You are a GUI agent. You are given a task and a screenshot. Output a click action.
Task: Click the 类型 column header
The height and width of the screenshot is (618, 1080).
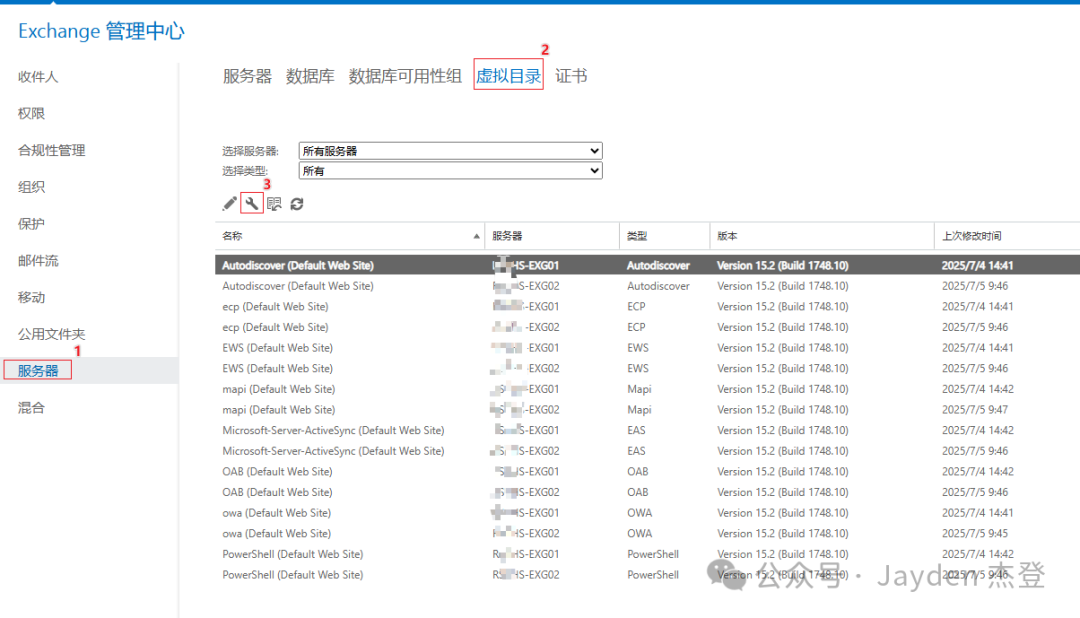[637, 237]
